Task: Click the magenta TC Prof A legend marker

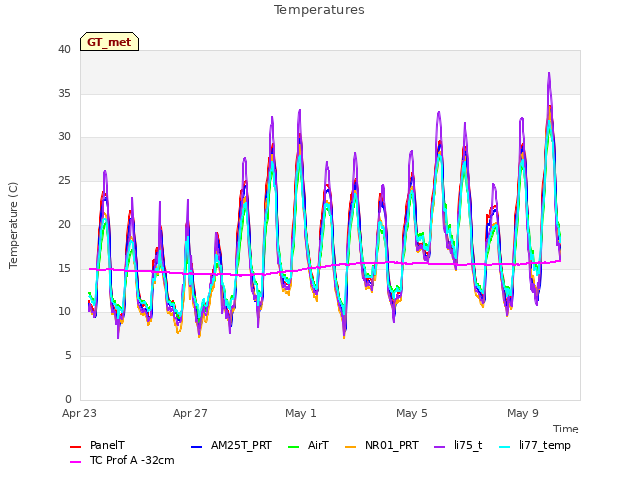Action: (76, 462)
